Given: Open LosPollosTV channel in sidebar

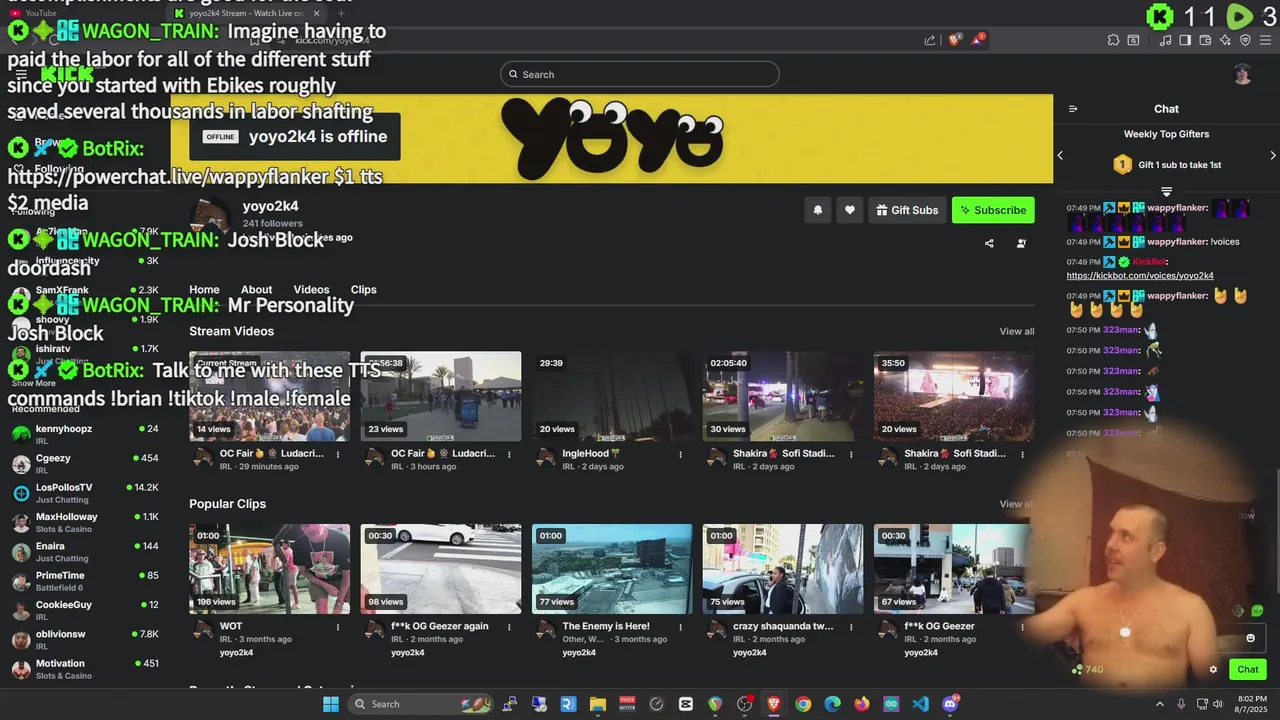Looking at the screenshot, I should 85,493.
